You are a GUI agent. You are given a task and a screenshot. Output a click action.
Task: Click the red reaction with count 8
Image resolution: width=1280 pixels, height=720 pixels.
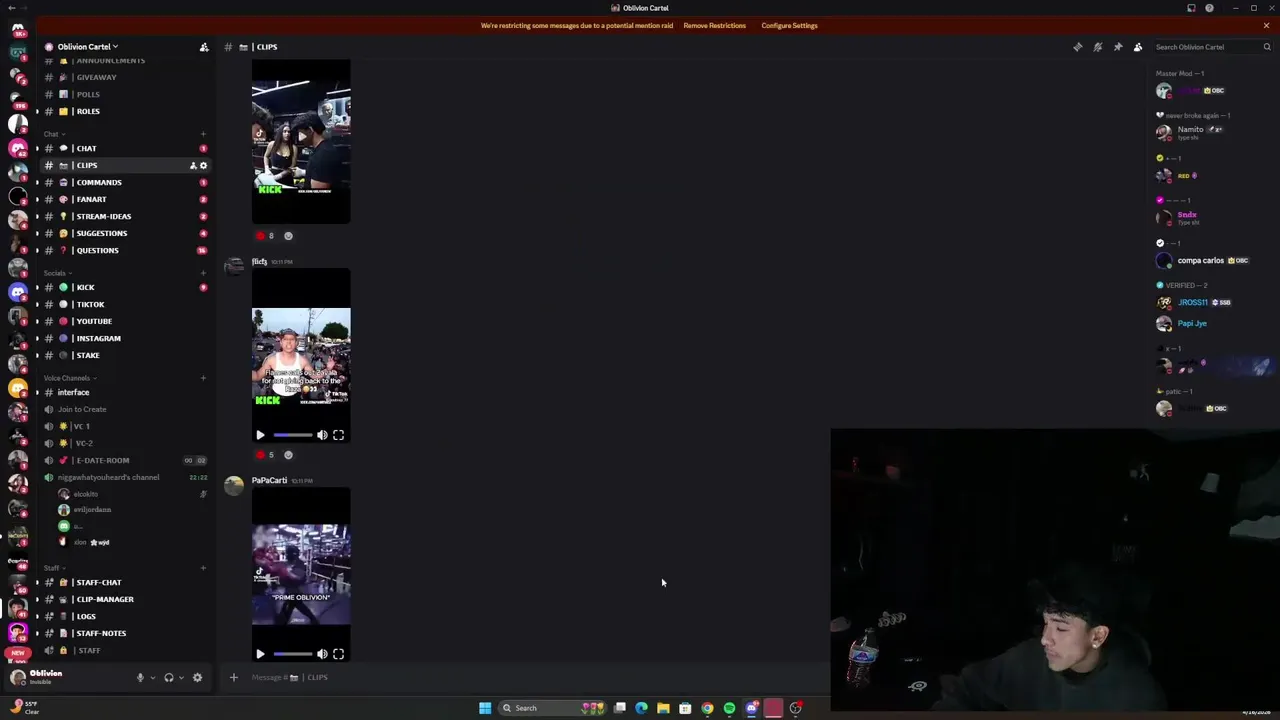[265, 236]
